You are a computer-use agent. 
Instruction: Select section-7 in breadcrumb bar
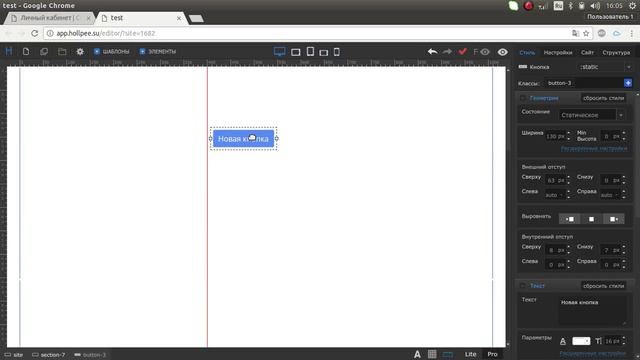[49, 355]
